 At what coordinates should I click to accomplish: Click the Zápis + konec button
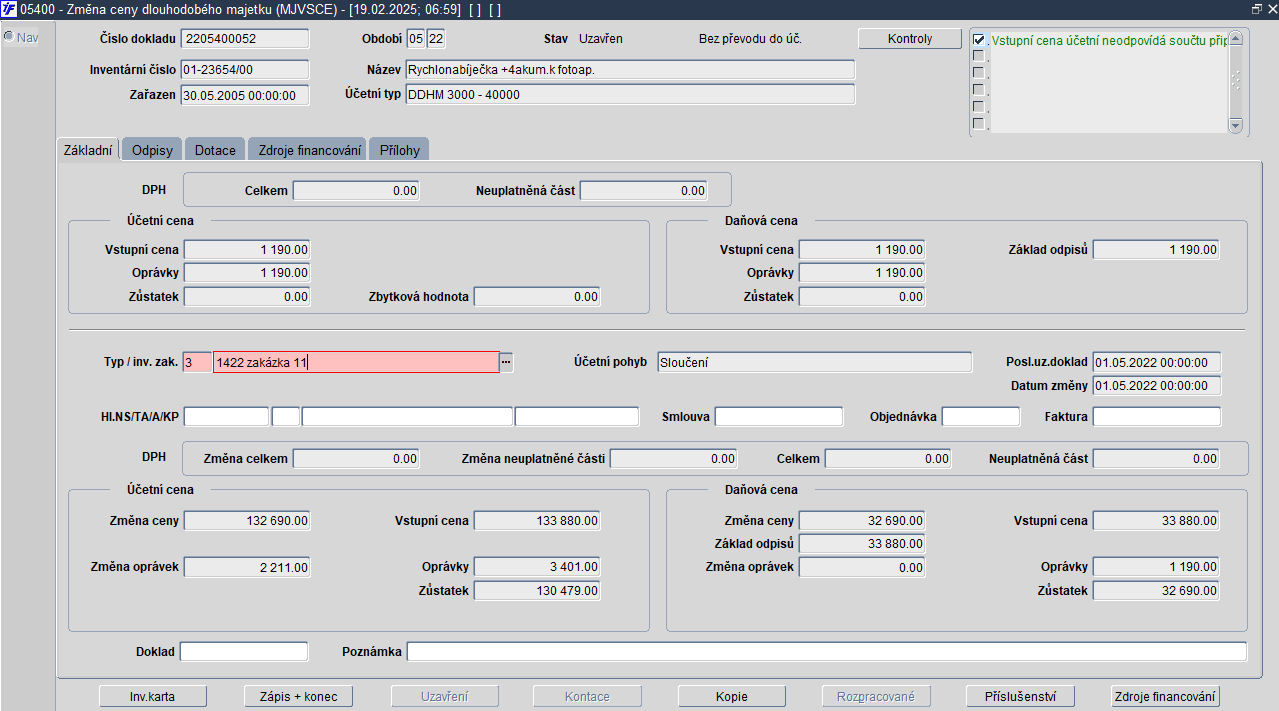298,696
